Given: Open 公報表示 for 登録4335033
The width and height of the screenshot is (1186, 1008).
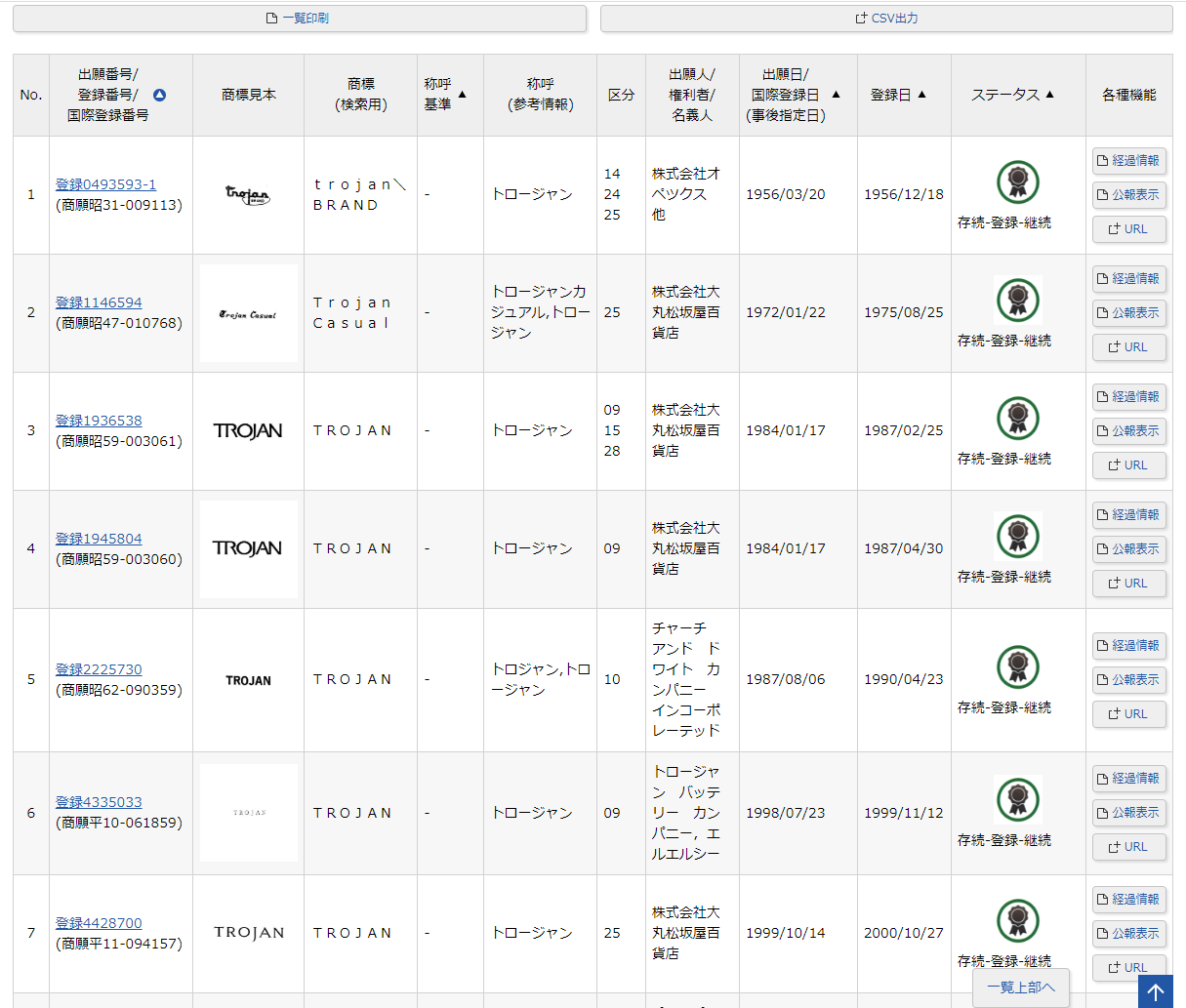Looking at the screenshot, I should [x=1129, y=813].
